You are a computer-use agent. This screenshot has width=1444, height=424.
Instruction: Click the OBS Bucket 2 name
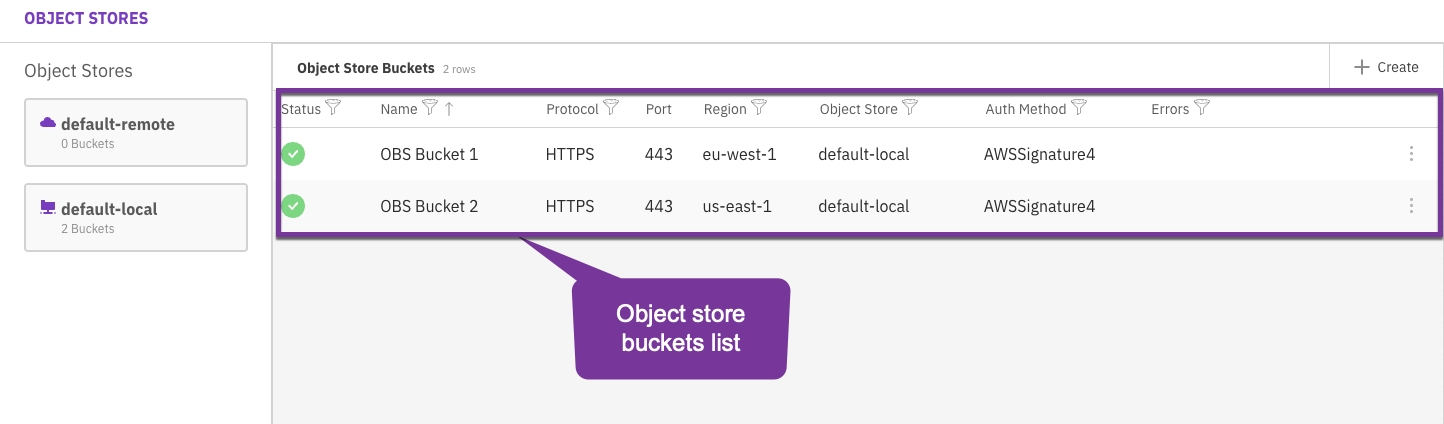(x=429, y=207)
